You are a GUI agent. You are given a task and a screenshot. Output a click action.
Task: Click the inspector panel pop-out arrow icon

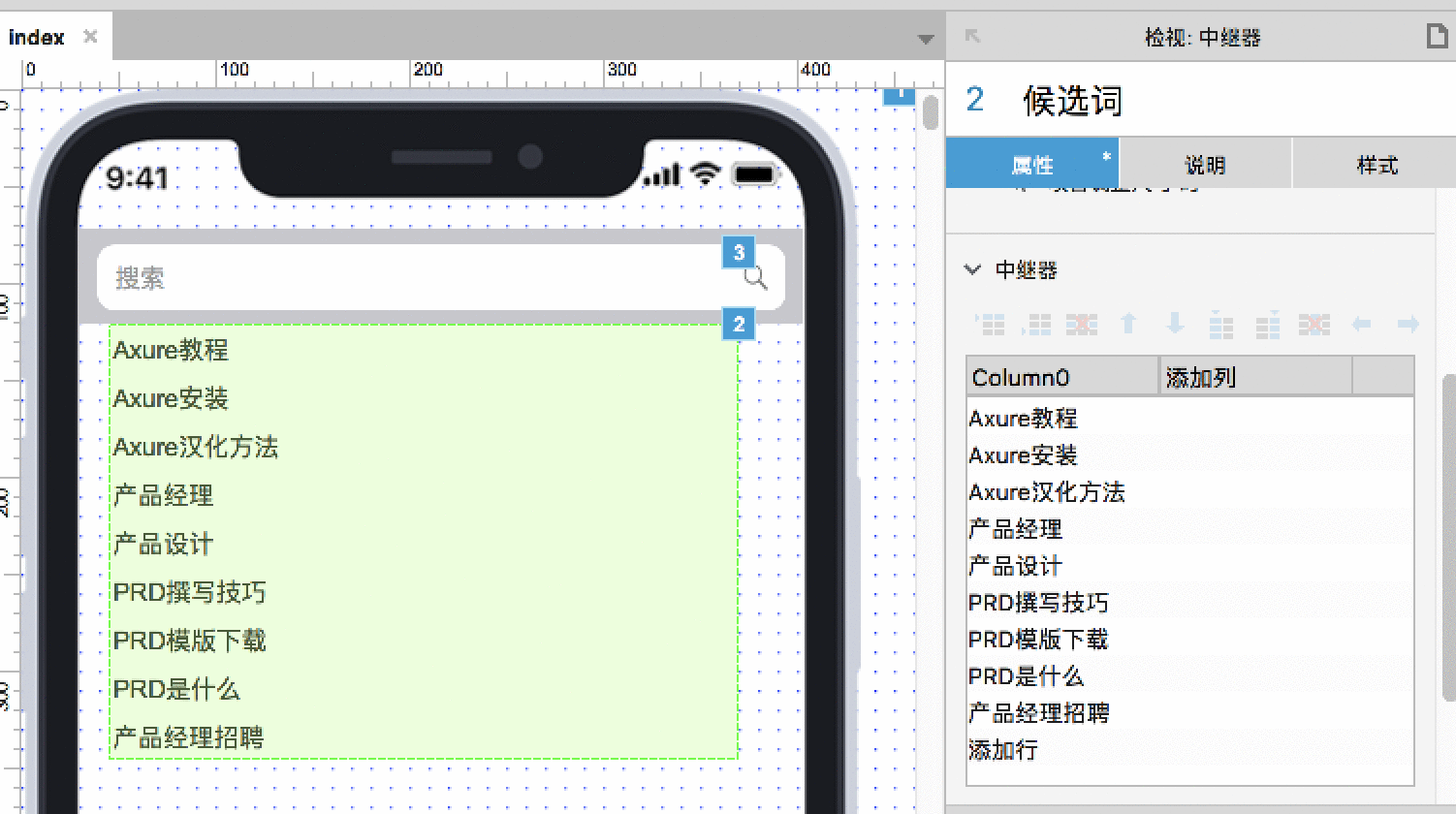[972, 37]
